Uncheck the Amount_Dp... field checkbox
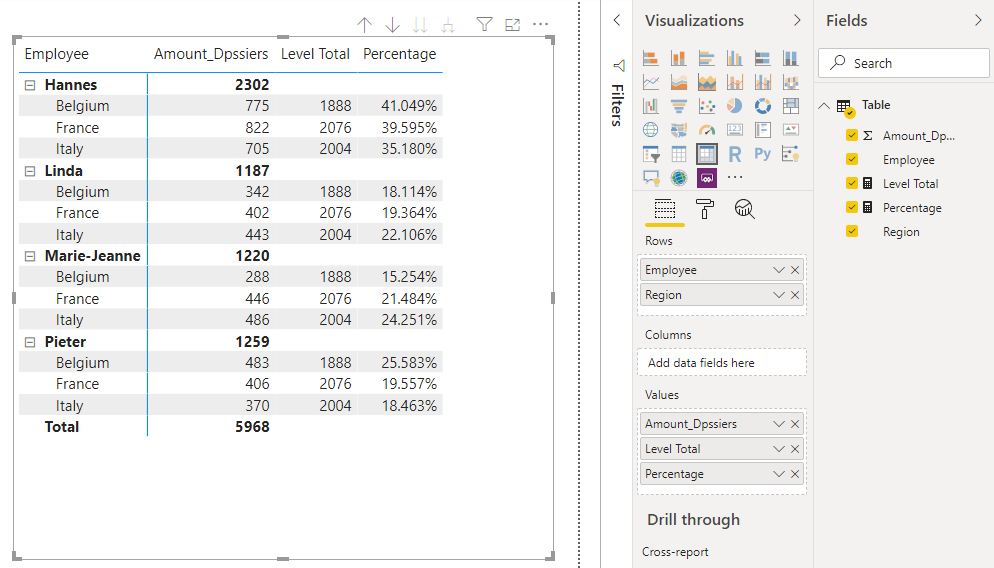The width and height of the screenshot is (994, 568). 852,135
